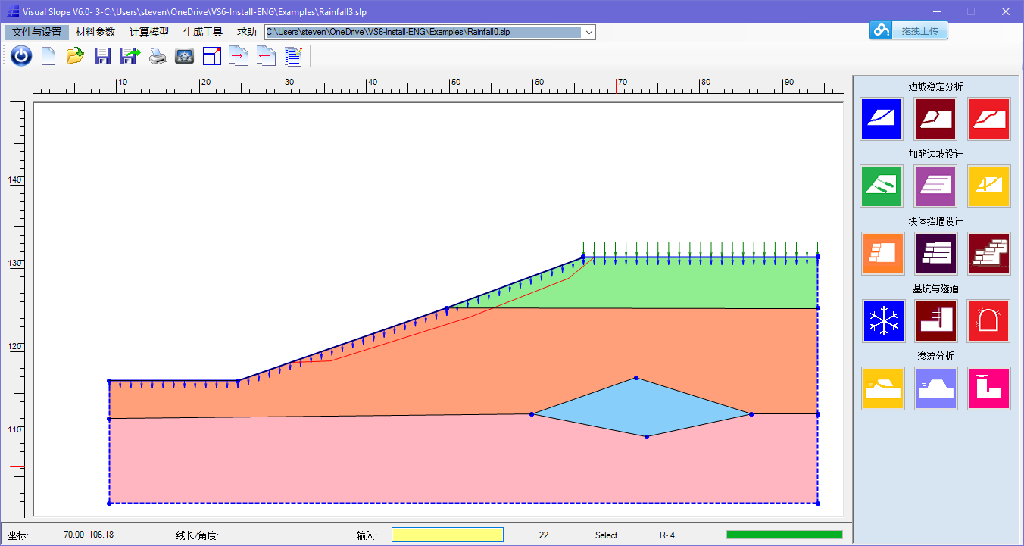This screenshot has width=1024, height=546.
Task: Click the yellow input field in status bar
Action: point(447,535)
